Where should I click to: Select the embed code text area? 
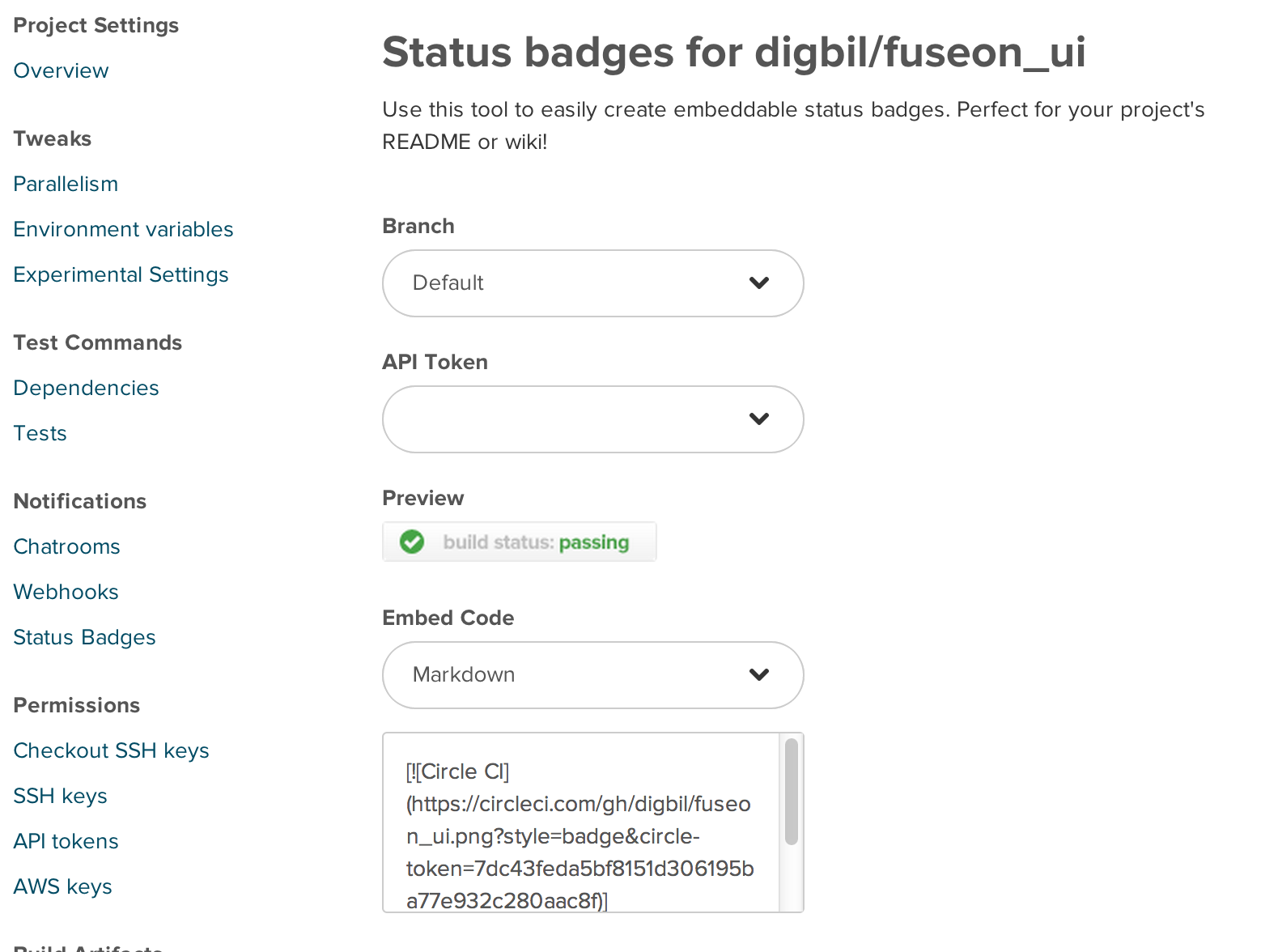click(x=579, y=822)
